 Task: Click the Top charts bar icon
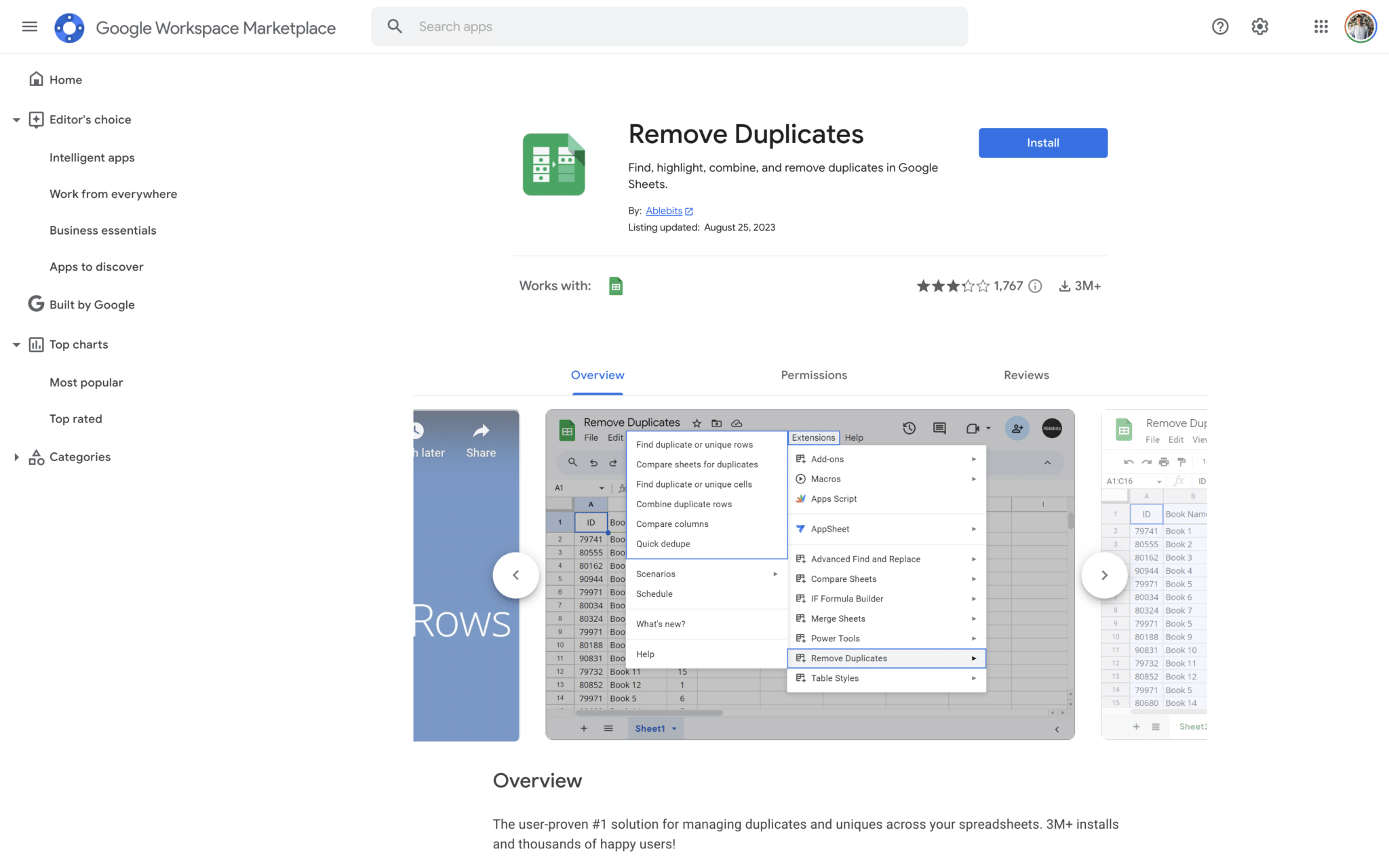click(x=36, y=344)
